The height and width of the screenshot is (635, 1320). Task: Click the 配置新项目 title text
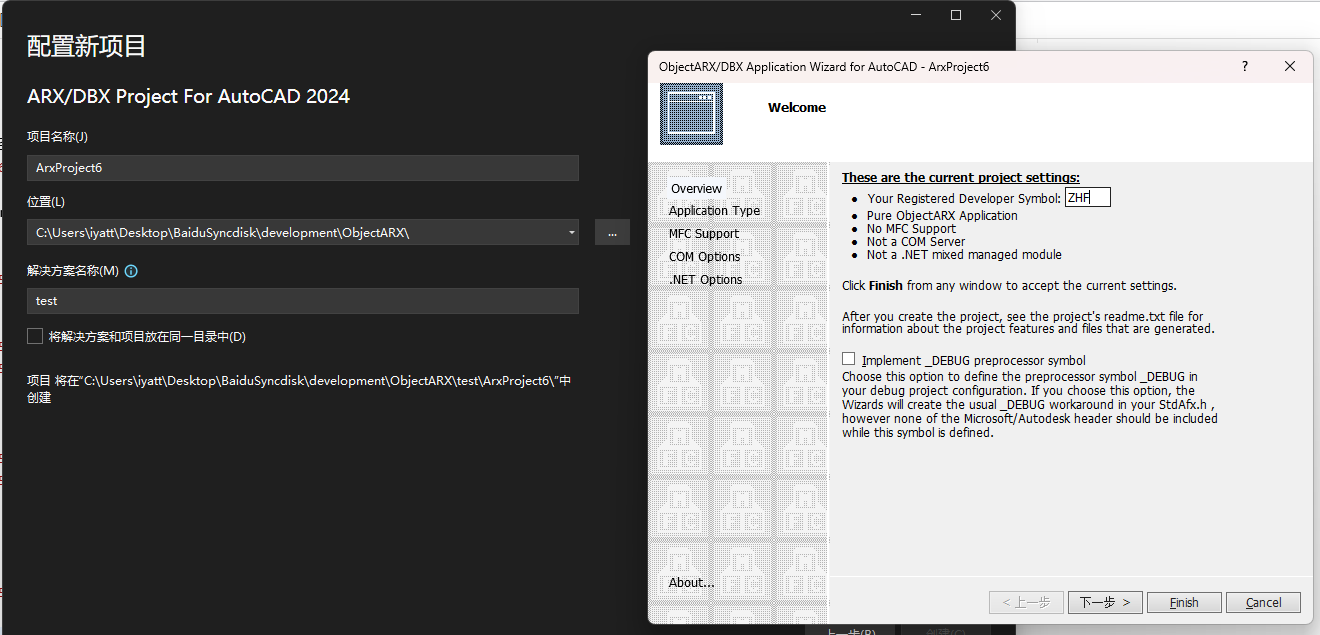point(87,46)
